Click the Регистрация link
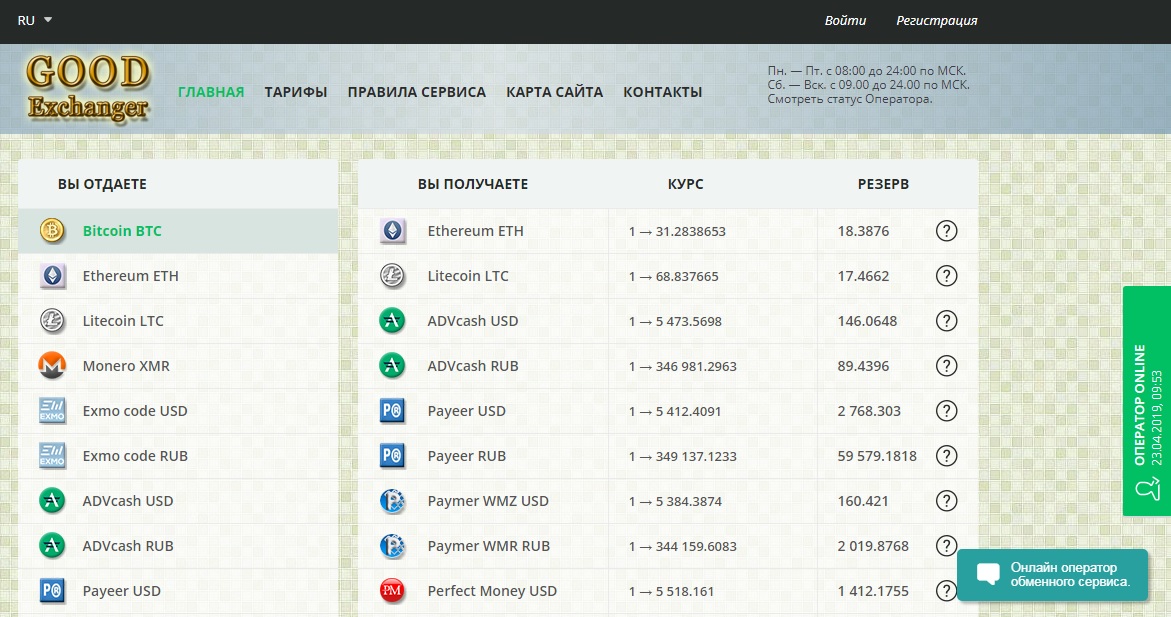1171x617 pixels. pos(936,20)
